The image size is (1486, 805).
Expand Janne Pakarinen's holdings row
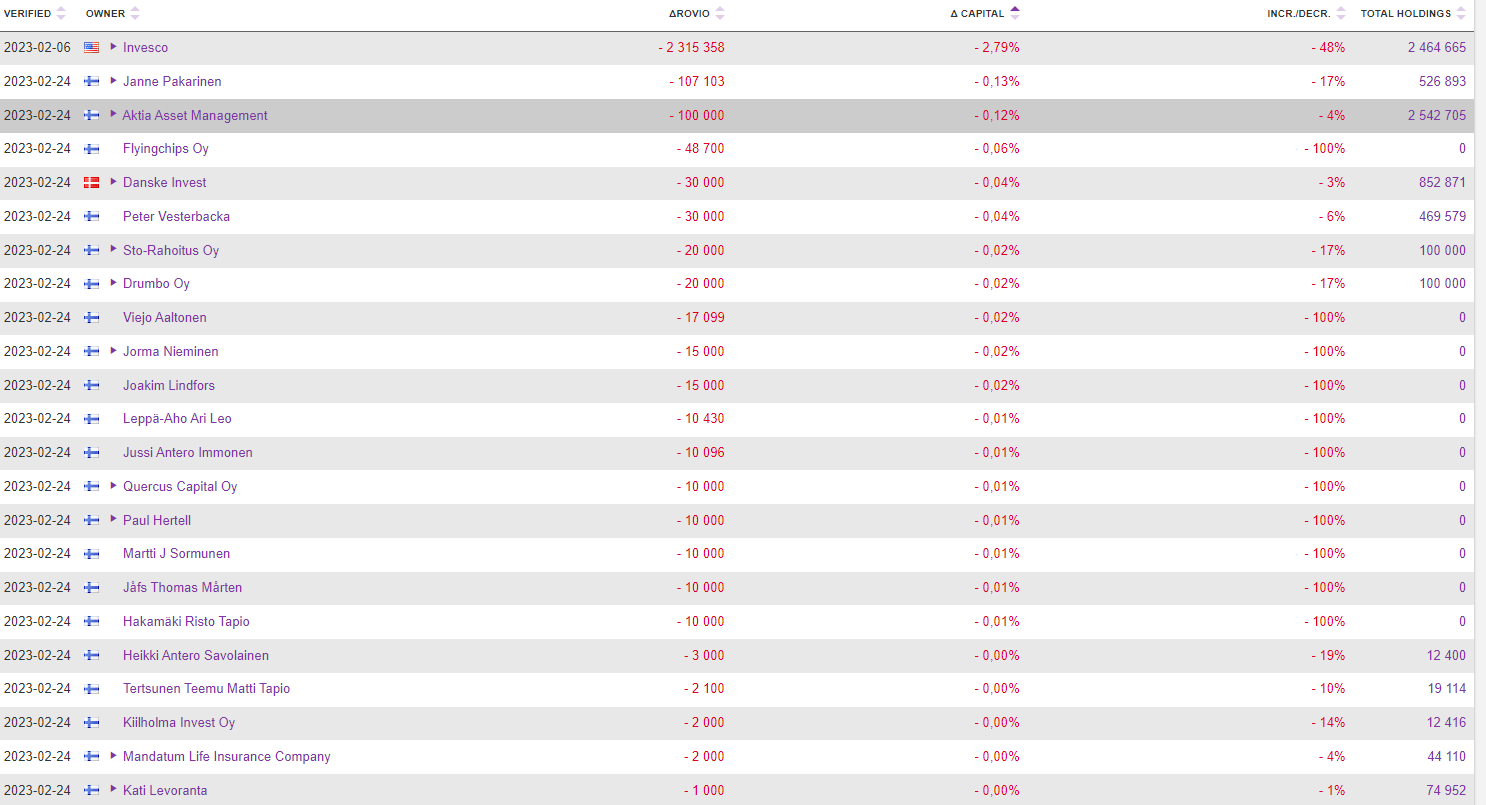click(114, 81)
